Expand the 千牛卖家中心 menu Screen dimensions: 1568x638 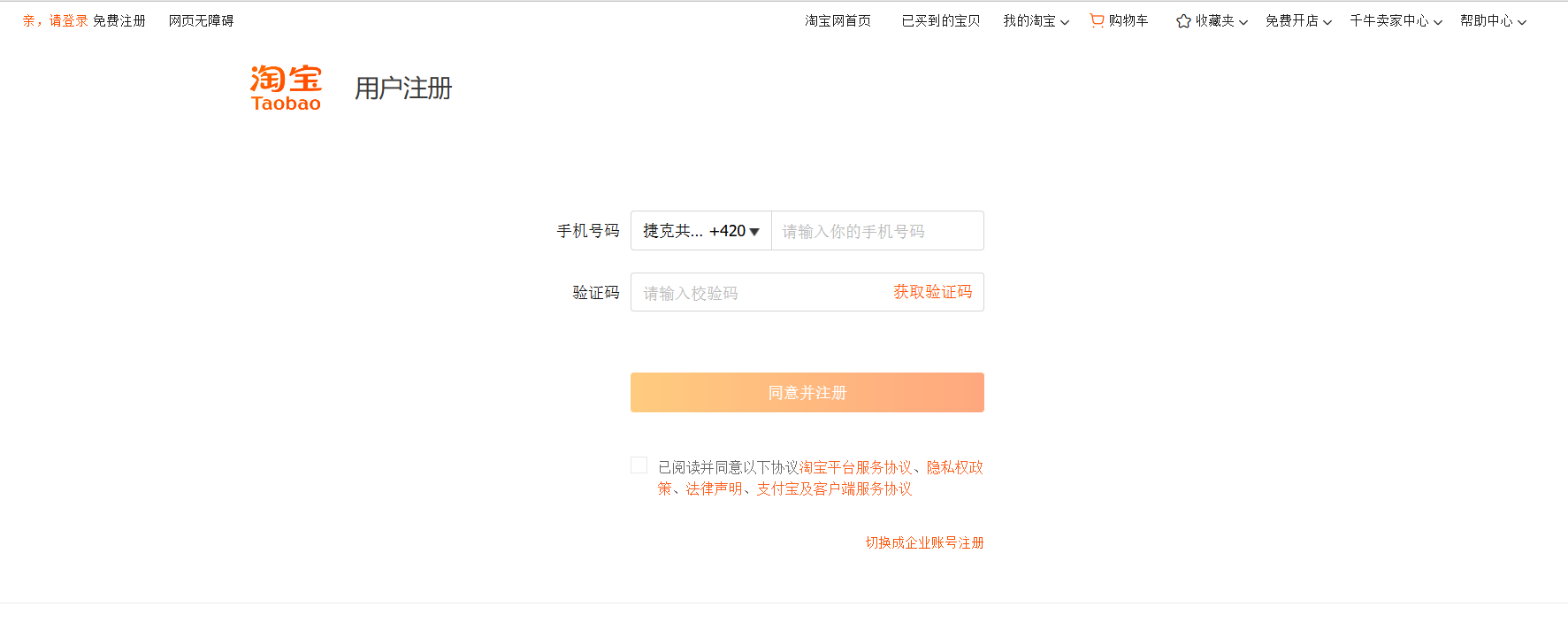pos(1396,21)
